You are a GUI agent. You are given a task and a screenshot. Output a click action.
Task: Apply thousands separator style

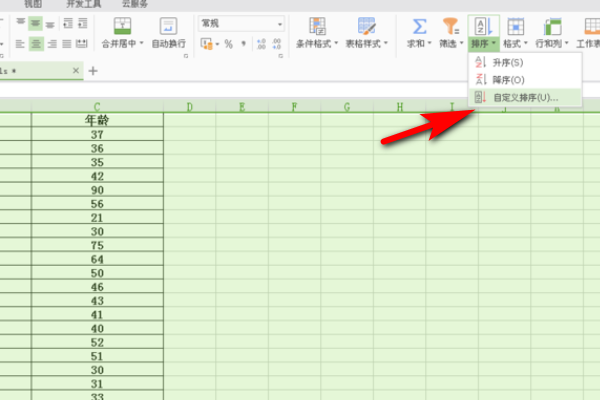pyautogui.click(x=244, y=44)
